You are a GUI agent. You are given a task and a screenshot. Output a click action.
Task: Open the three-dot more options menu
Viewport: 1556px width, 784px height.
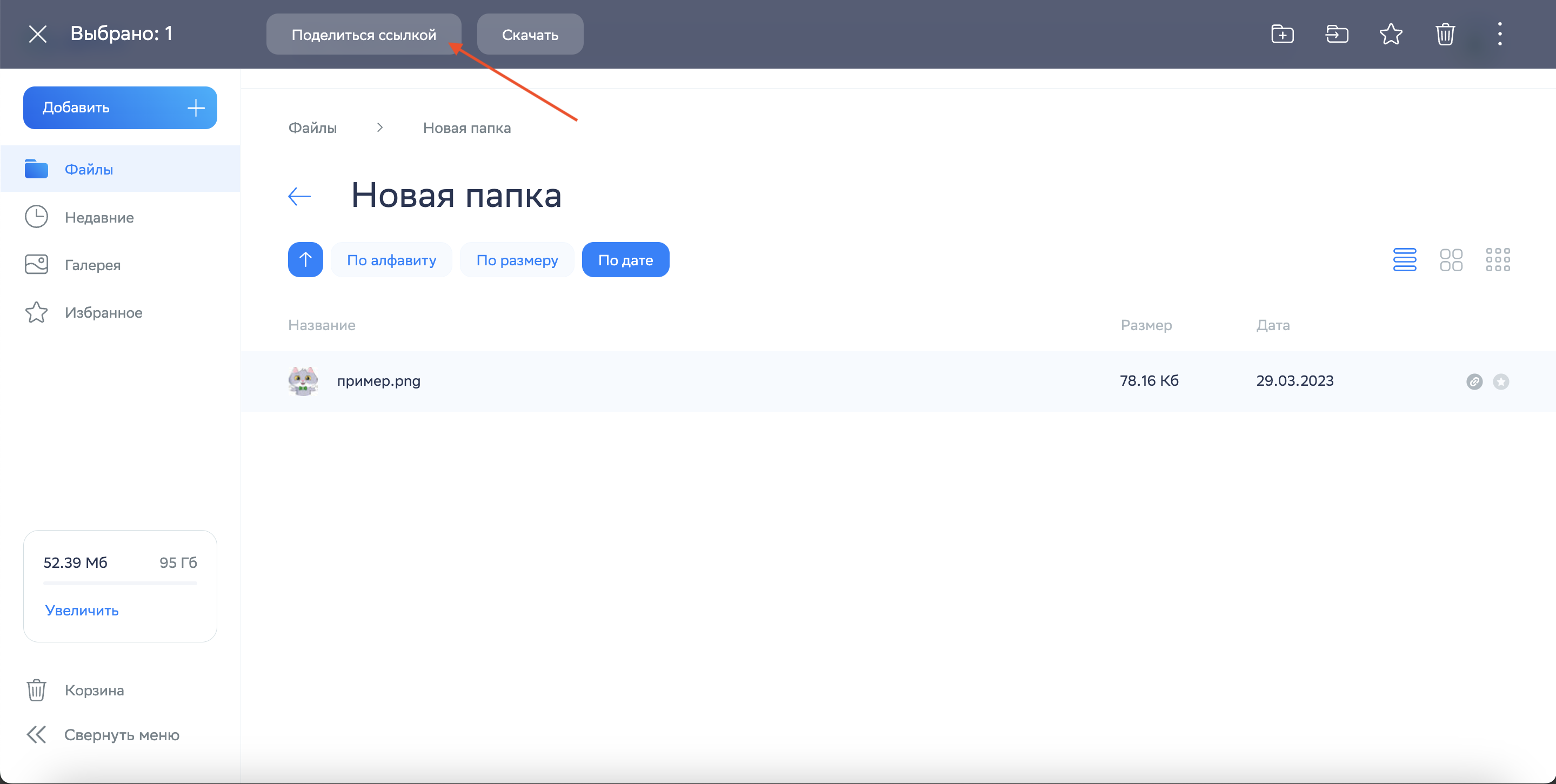point(1499,34)
